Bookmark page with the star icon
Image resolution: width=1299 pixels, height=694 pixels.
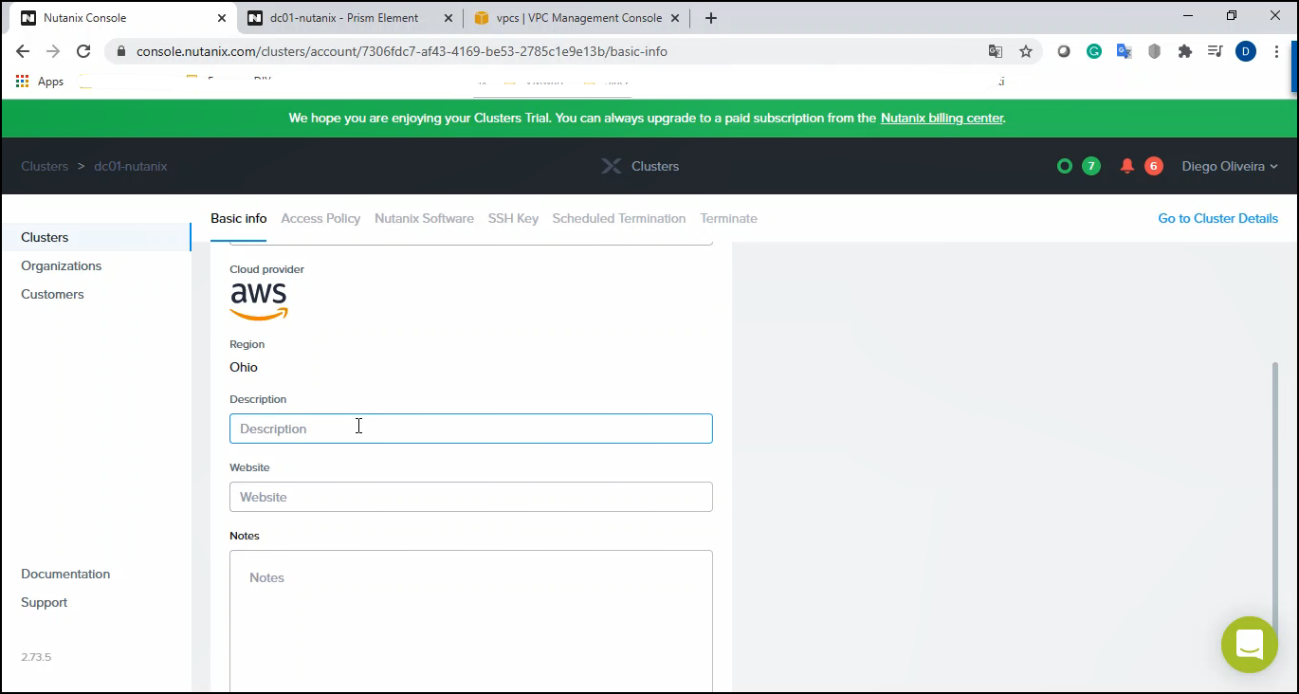point(1025,51)
